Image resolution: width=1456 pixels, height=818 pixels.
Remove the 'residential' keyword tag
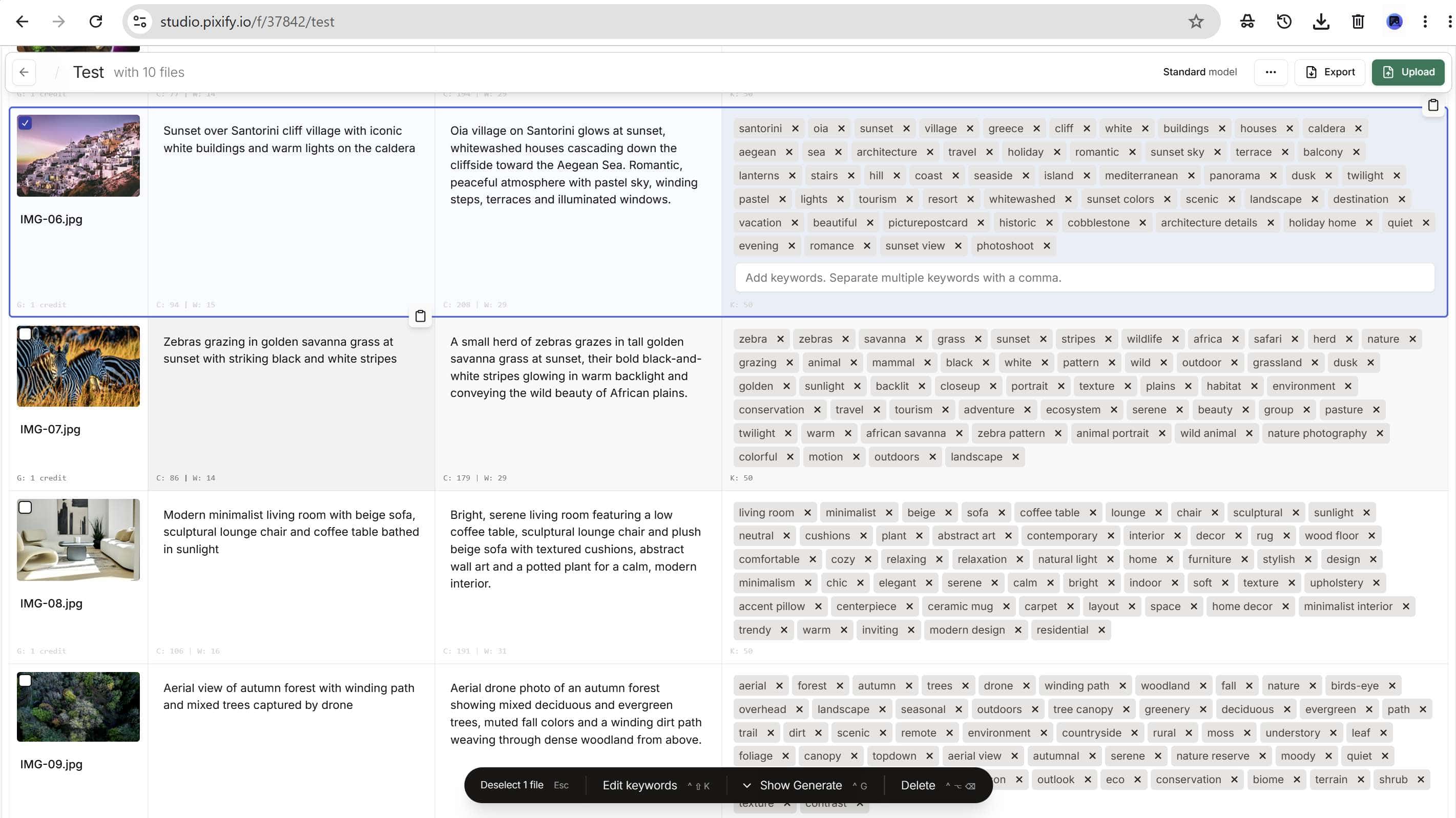point(1101,630)
